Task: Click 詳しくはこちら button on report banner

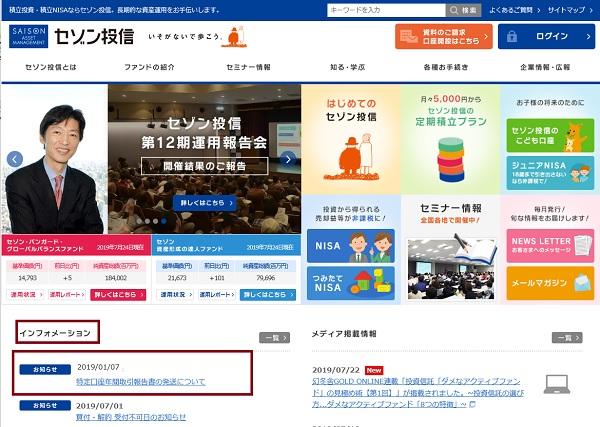Action: click(x=205, y=203)
